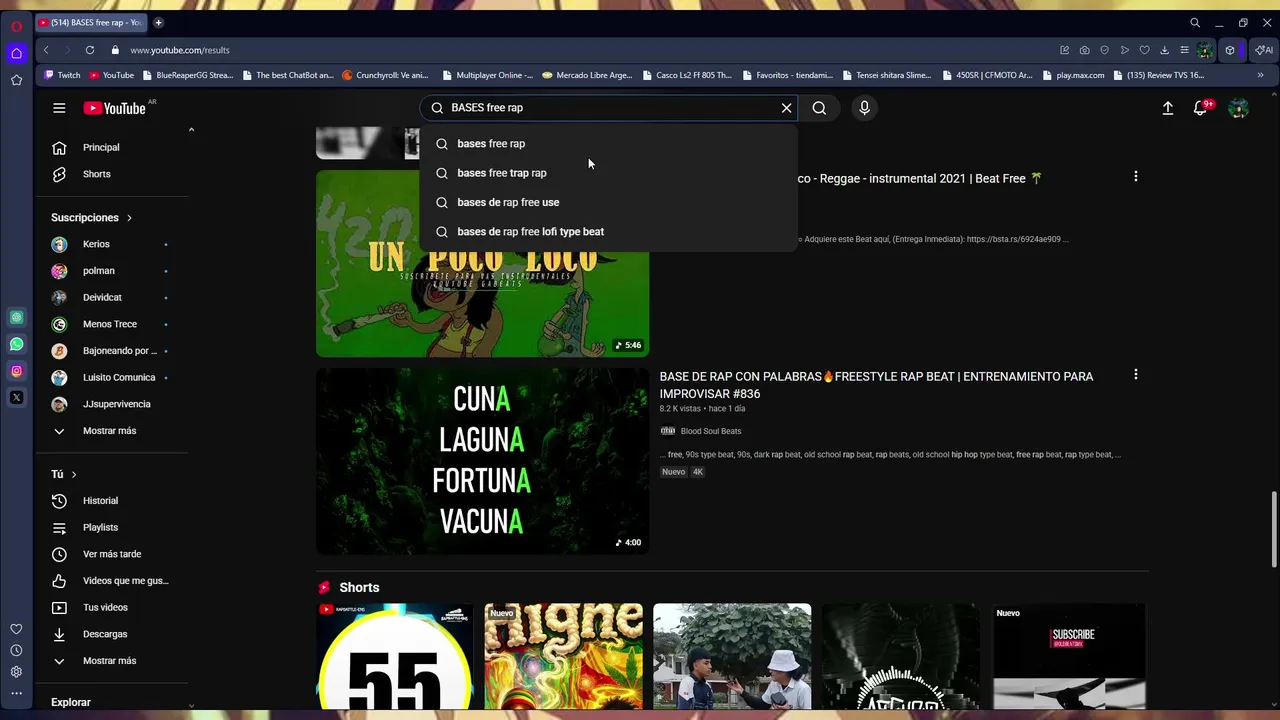Choose suggestion 'bases de rap free use'
Image resolution: width=1280 pixels, height=720 pixels.
click(x=608, y=202)
